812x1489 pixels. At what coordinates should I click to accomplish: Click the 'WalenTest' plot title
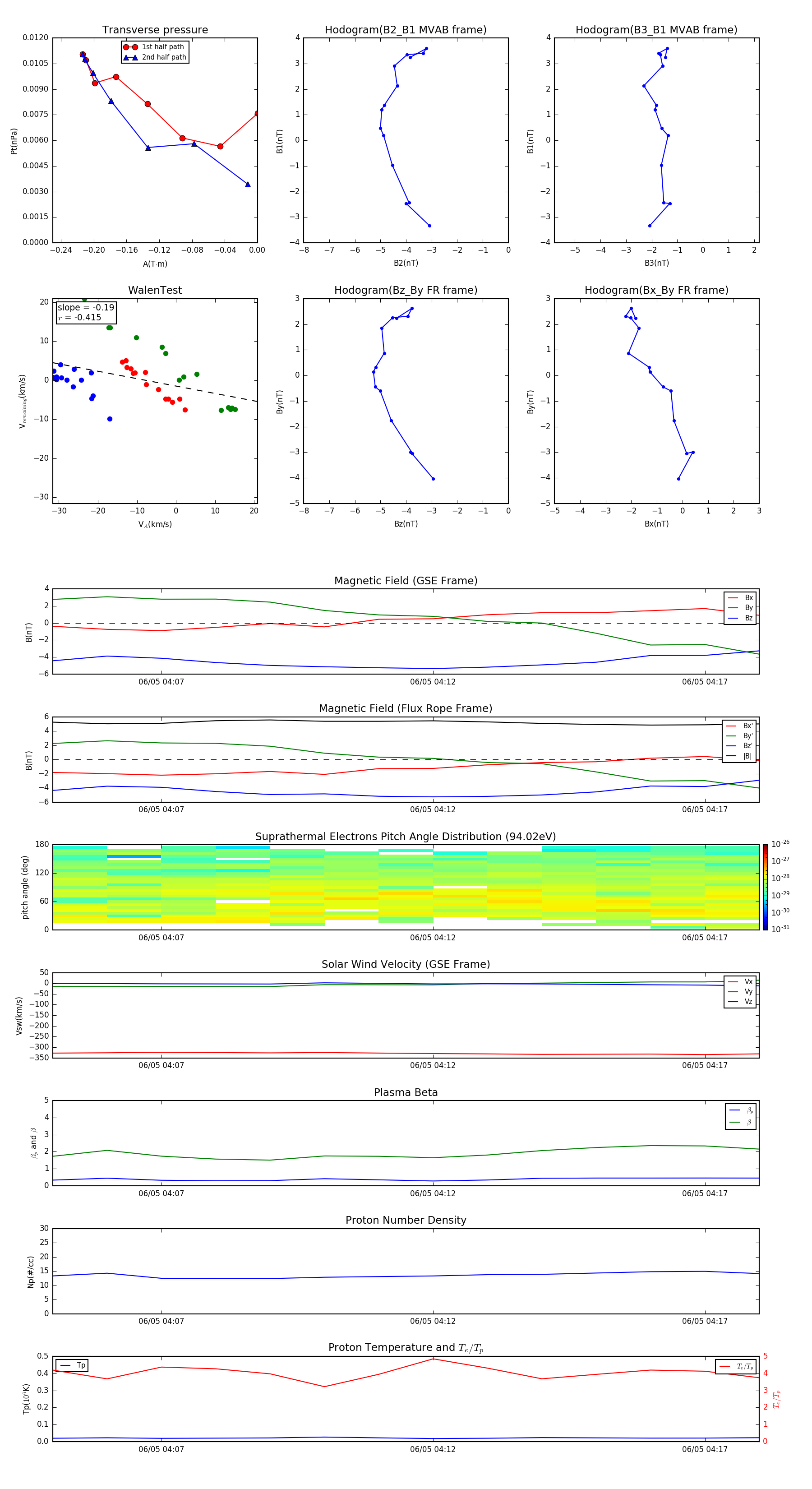pyautogui.click(x=155, y=290)
